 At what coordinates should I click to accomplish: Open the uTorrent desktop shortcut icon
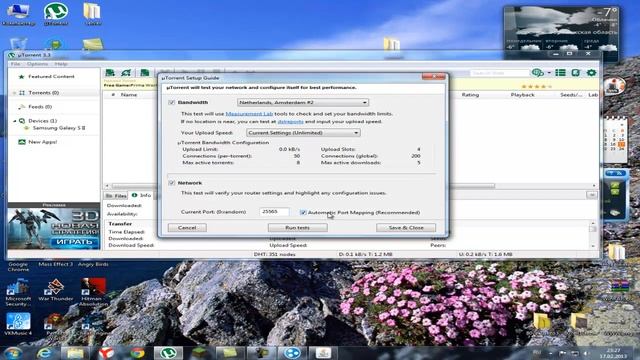coord(56,14)
